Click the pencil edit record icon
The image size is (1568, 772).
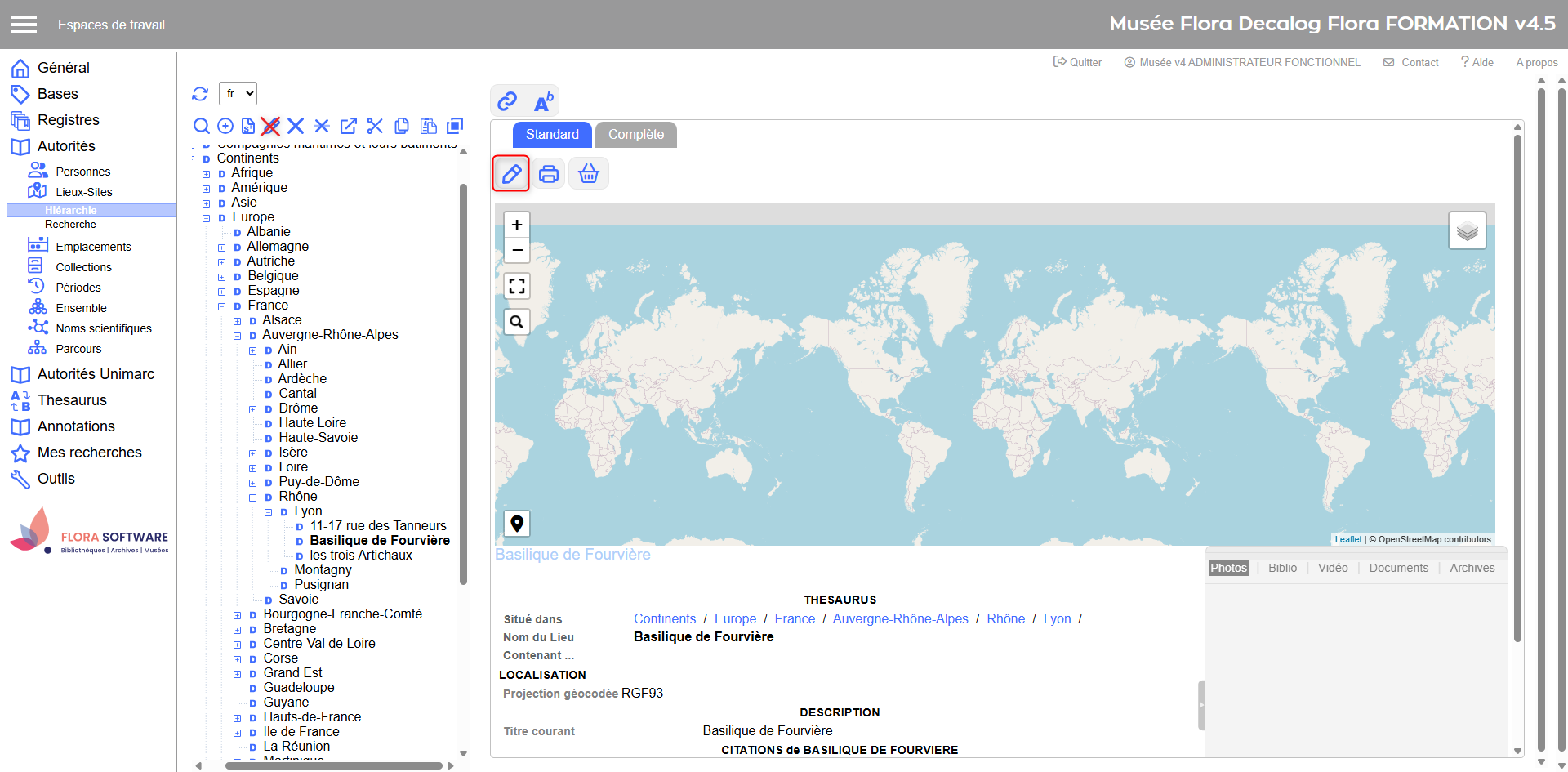click(511, 174)
